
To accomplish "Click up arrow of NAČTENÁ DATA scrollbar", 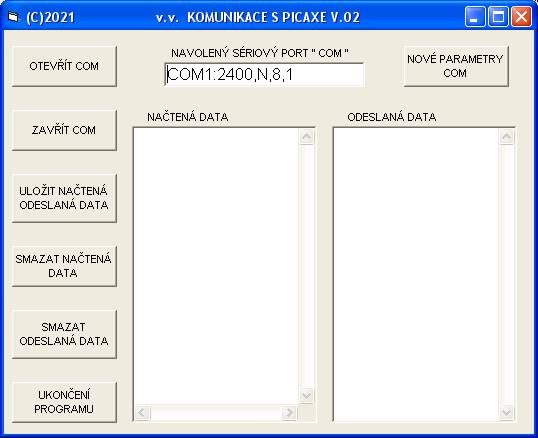I will point(307,137).
